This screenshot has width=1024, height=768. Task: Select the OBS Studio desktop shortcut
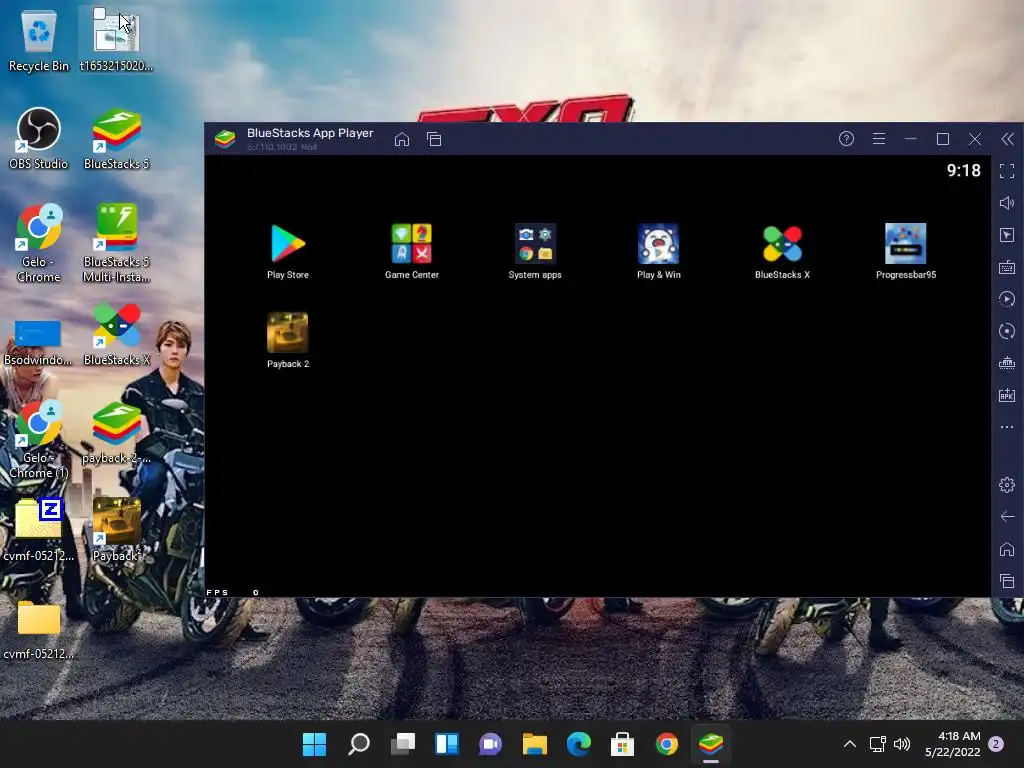click(39, 139)
